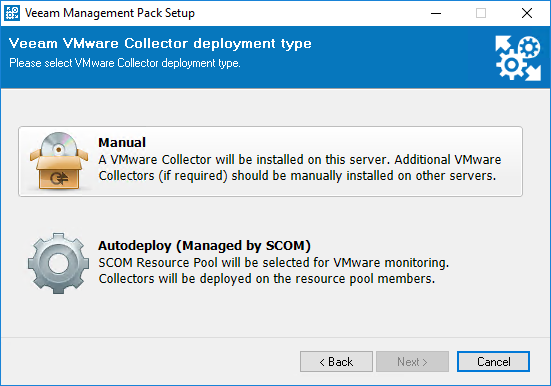Viewport: 551px width, 386px height.
Task: Click the Veeam app icon in title bar
Action: pos(12,13)
